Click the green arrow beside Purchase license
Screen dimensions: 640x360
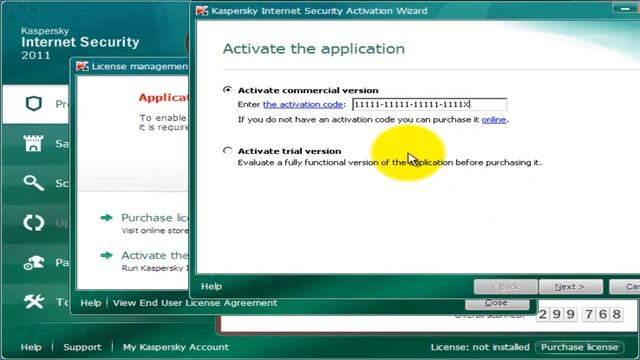[x=107, y=218]
